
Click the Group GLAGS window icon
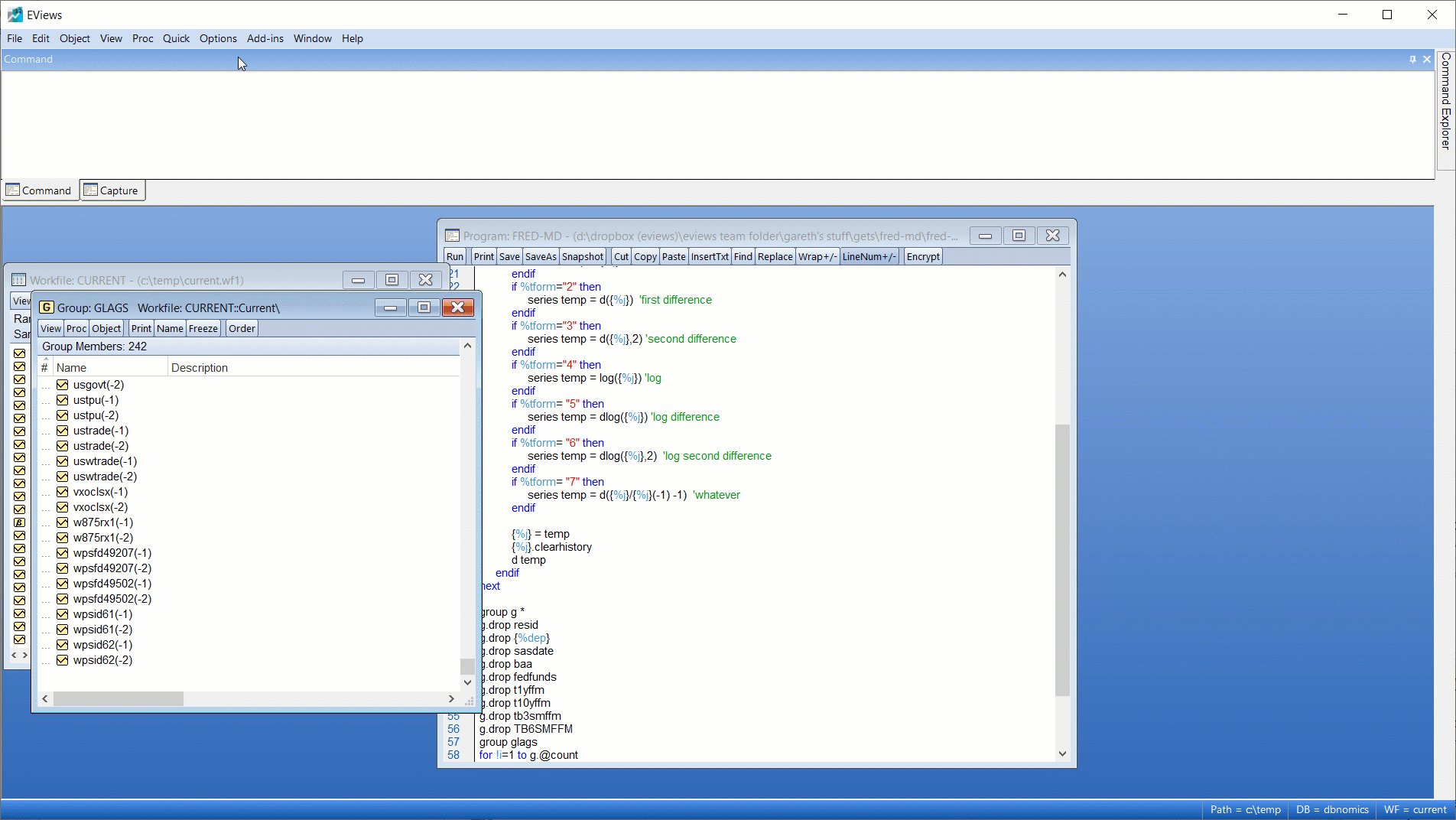pyautogui.click(x=47, y=307)
